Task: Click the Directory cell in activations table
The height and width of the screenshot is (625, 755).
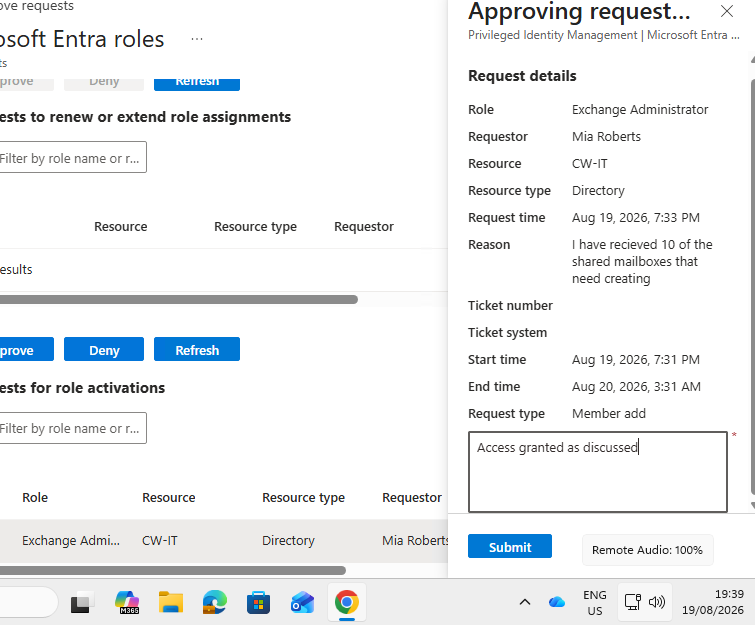Action: coord(288,540)
